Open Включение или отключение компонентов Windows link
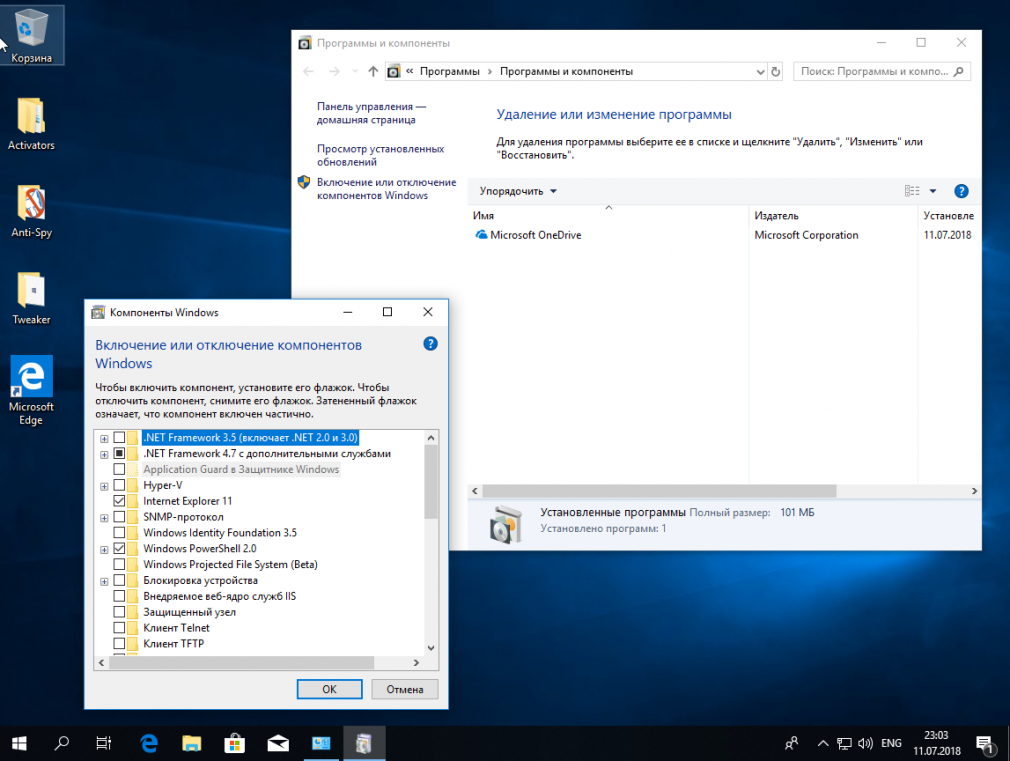The width and height of the screenshot is (1010, 761). (x=386, y=189)
